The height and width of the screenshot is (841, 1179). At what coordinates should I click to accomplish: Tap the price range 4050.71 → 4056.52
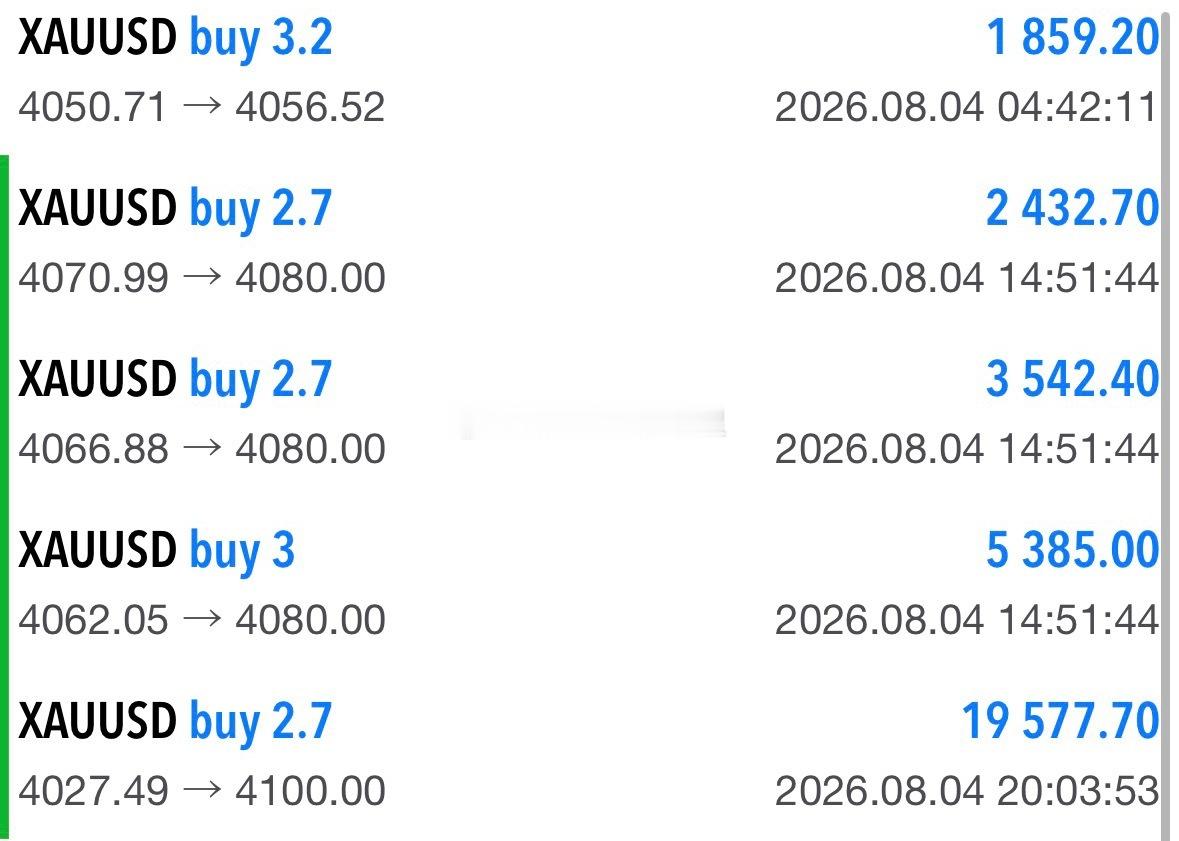pos(202,107)
